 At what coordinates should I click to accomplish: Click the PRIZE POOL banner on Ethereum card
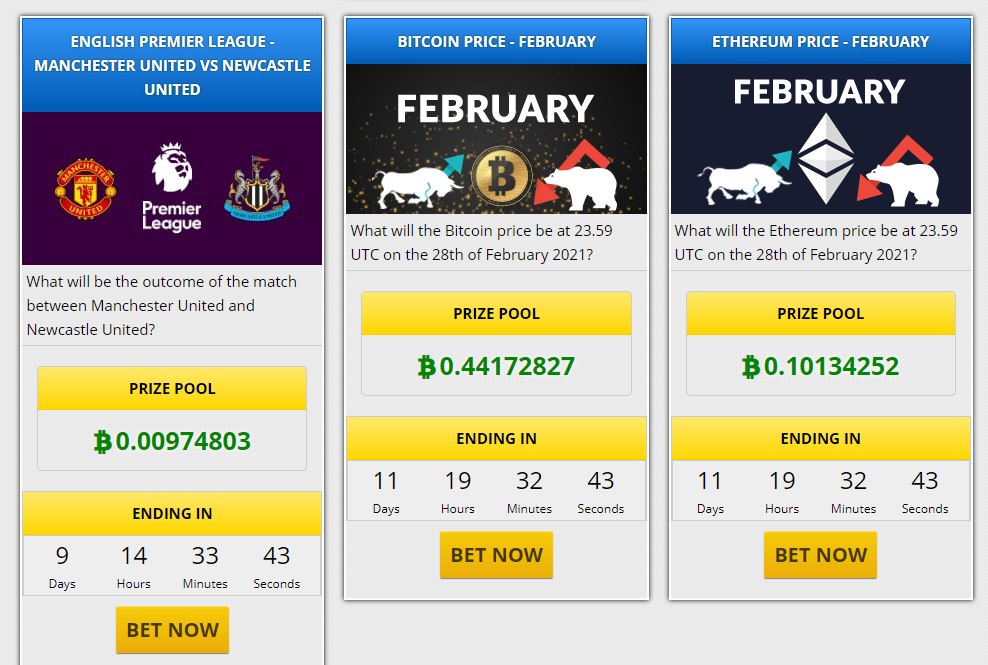820,313
